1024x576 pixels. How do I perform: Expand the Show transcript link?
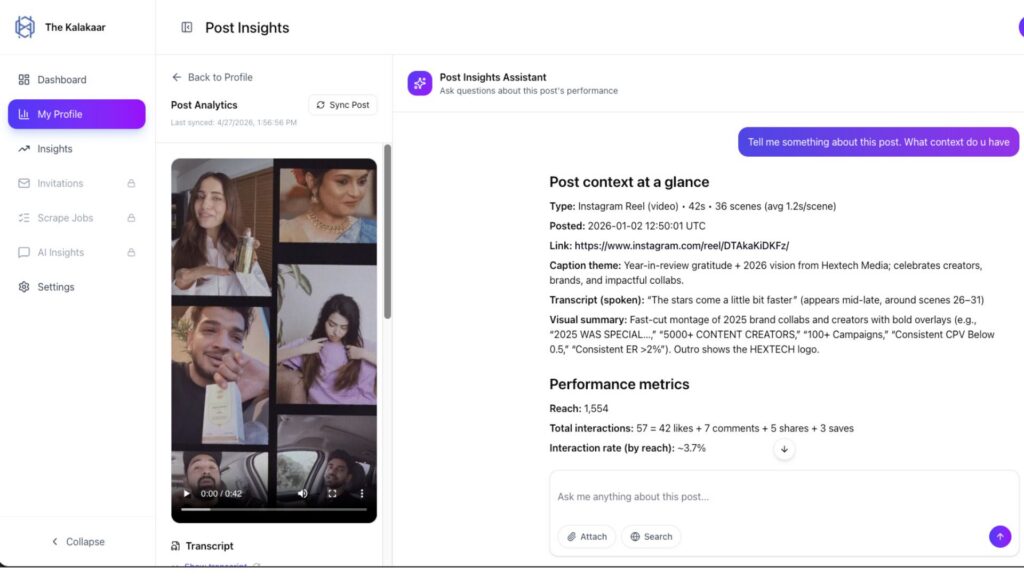(215, 566)
